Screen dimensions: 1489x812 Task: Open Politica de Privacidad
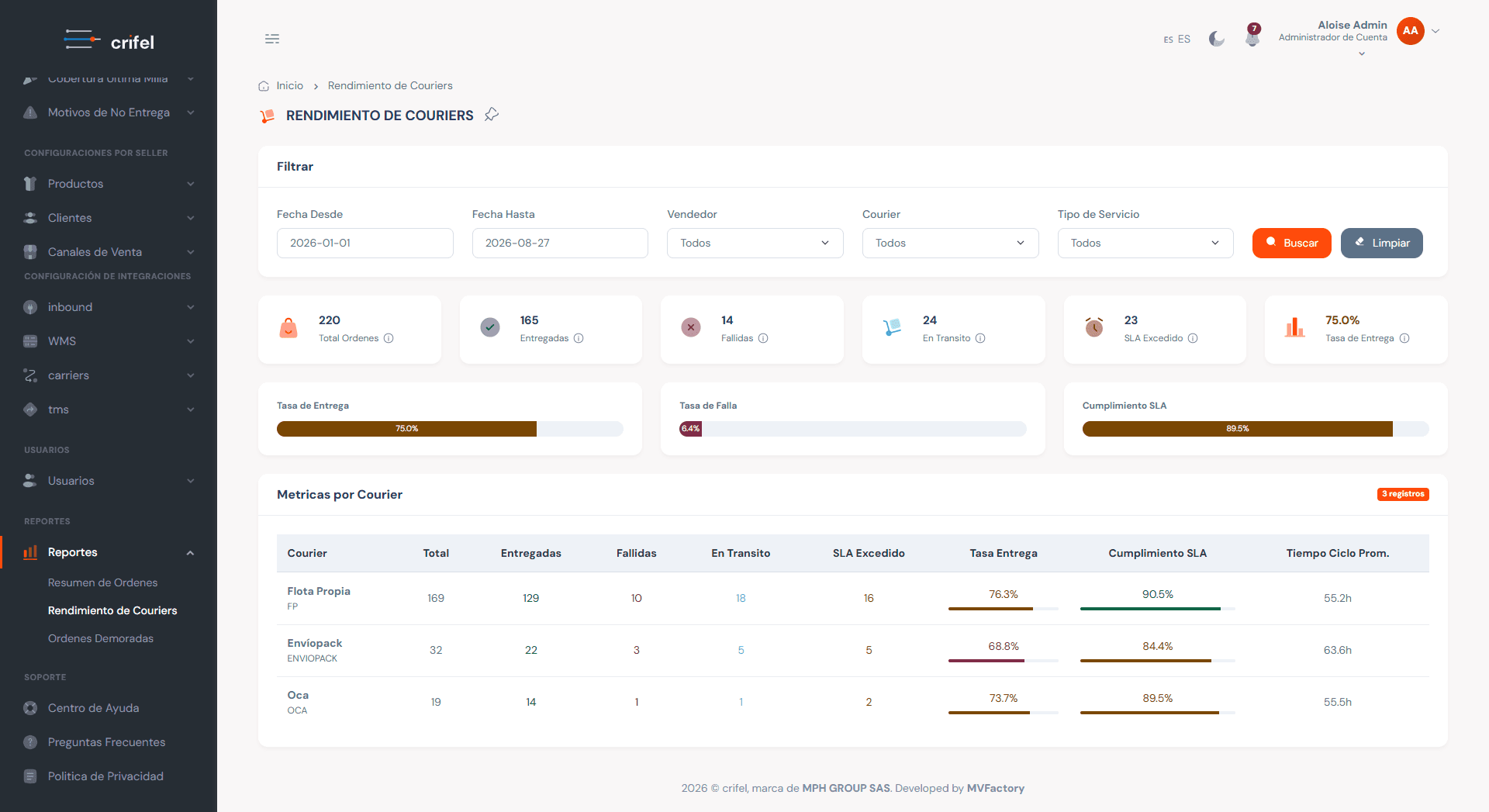click(105, 776)
